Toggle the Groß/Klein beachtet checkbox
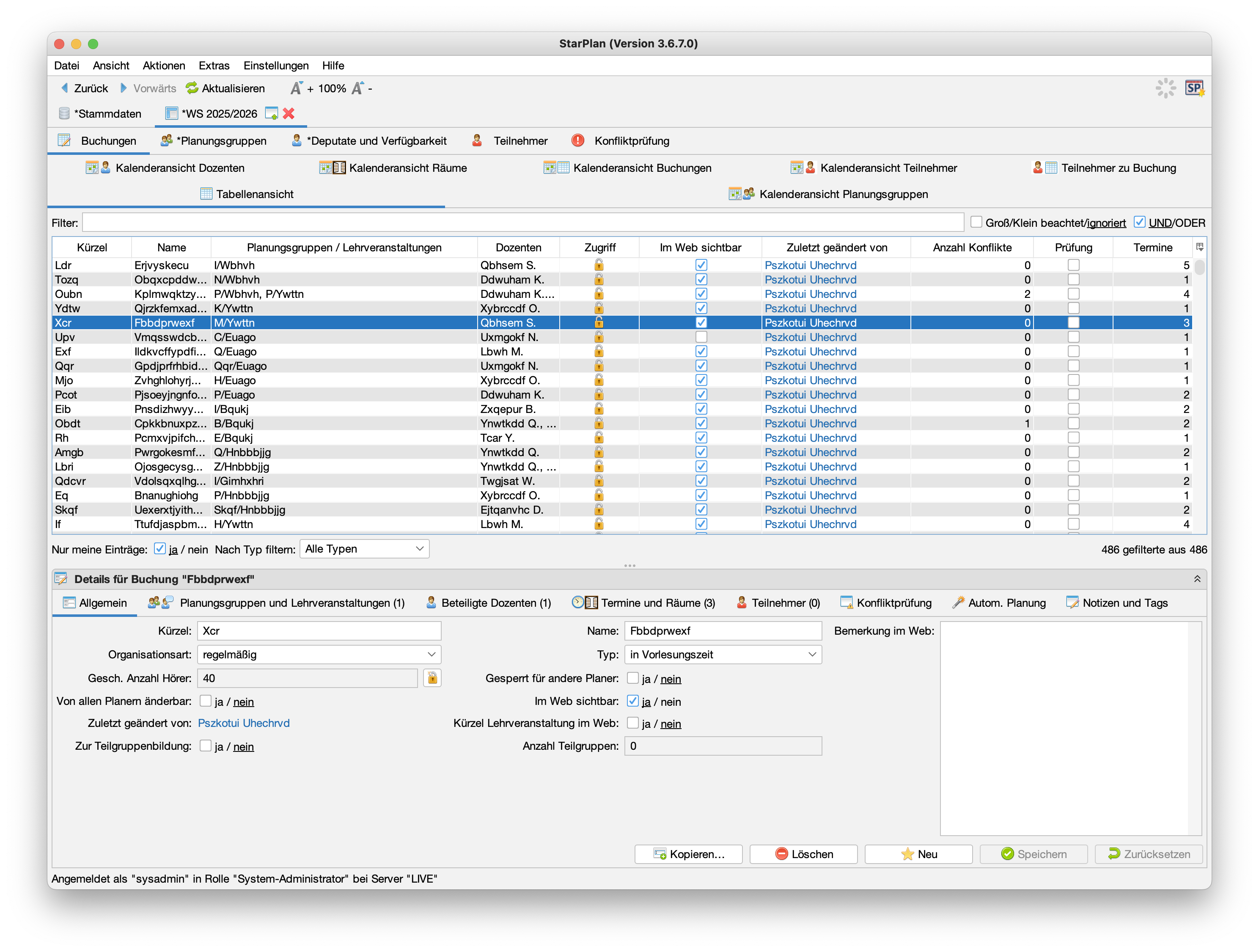Image resolution: width=1259 pixels, height=952 pixels. point(976,222)
